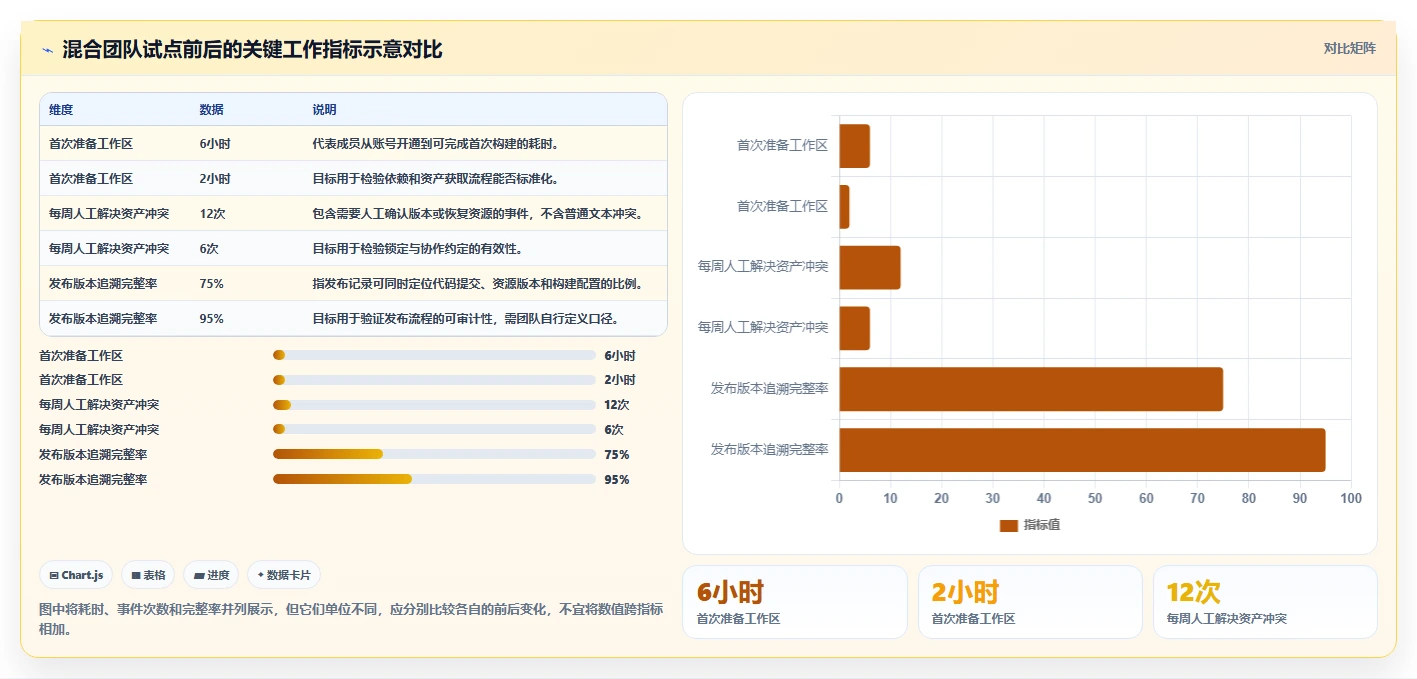Click the longest chart bar reaching 95

click(x=1082, y=450)
